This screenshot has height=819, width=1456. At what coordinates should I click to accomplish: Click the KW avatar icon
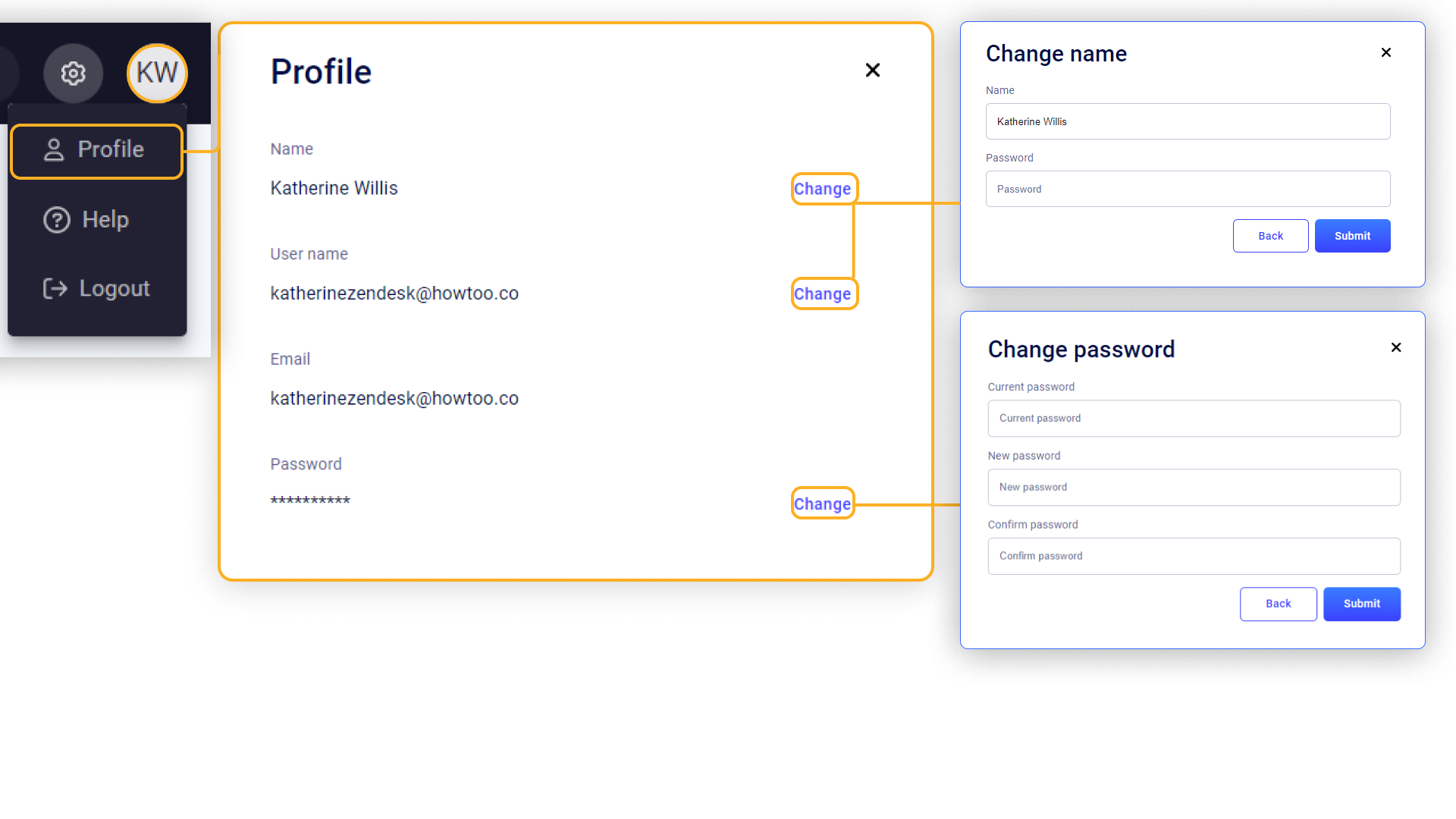[157, 73]
